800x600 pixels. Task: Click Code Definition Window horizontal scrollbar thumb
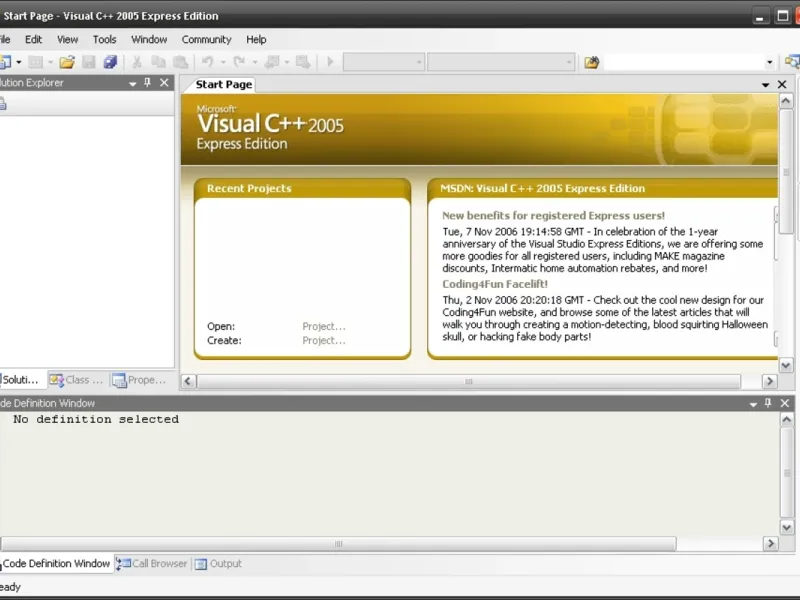tap(339, 544)
